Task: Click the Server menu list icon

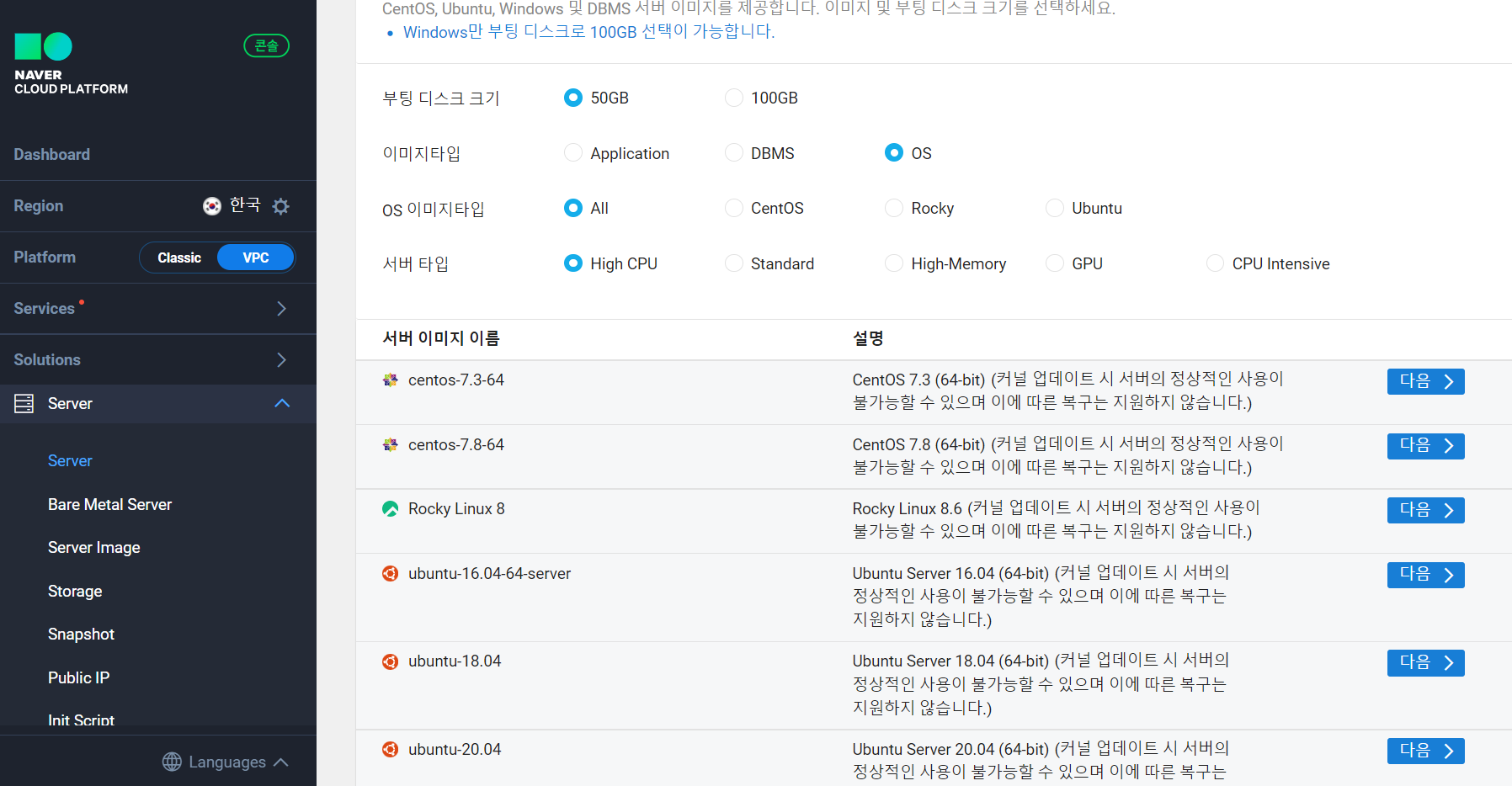Action: (x=24, y=404)
